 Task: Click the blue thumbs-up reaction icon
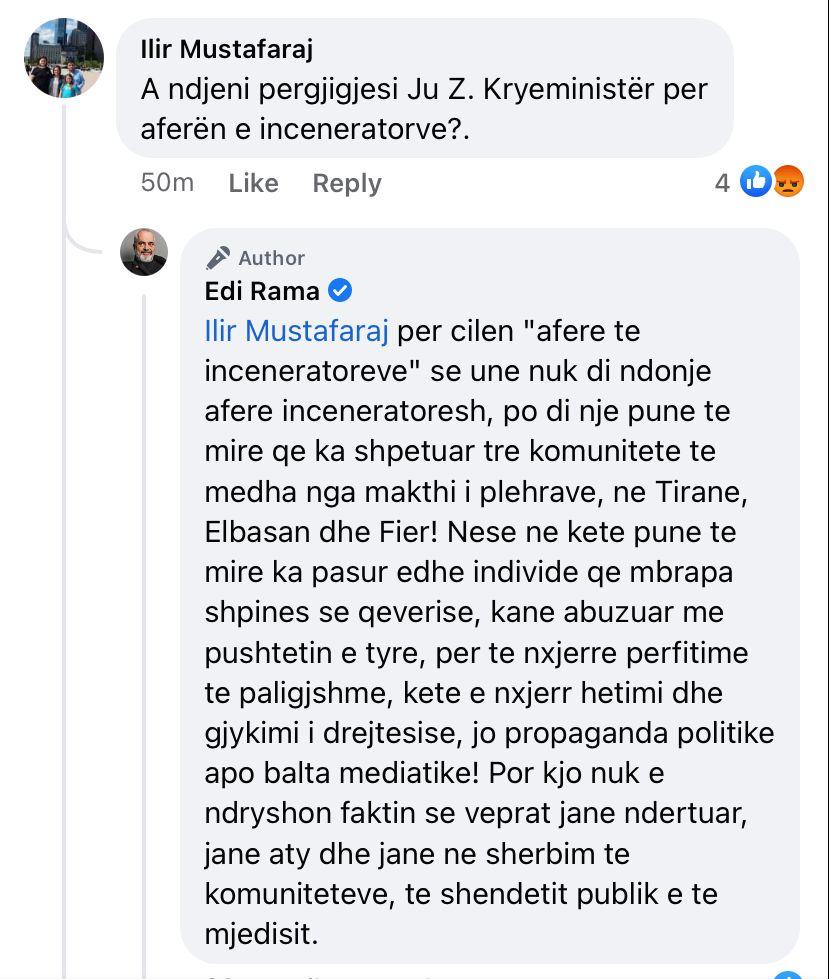[x=756, y=182]
